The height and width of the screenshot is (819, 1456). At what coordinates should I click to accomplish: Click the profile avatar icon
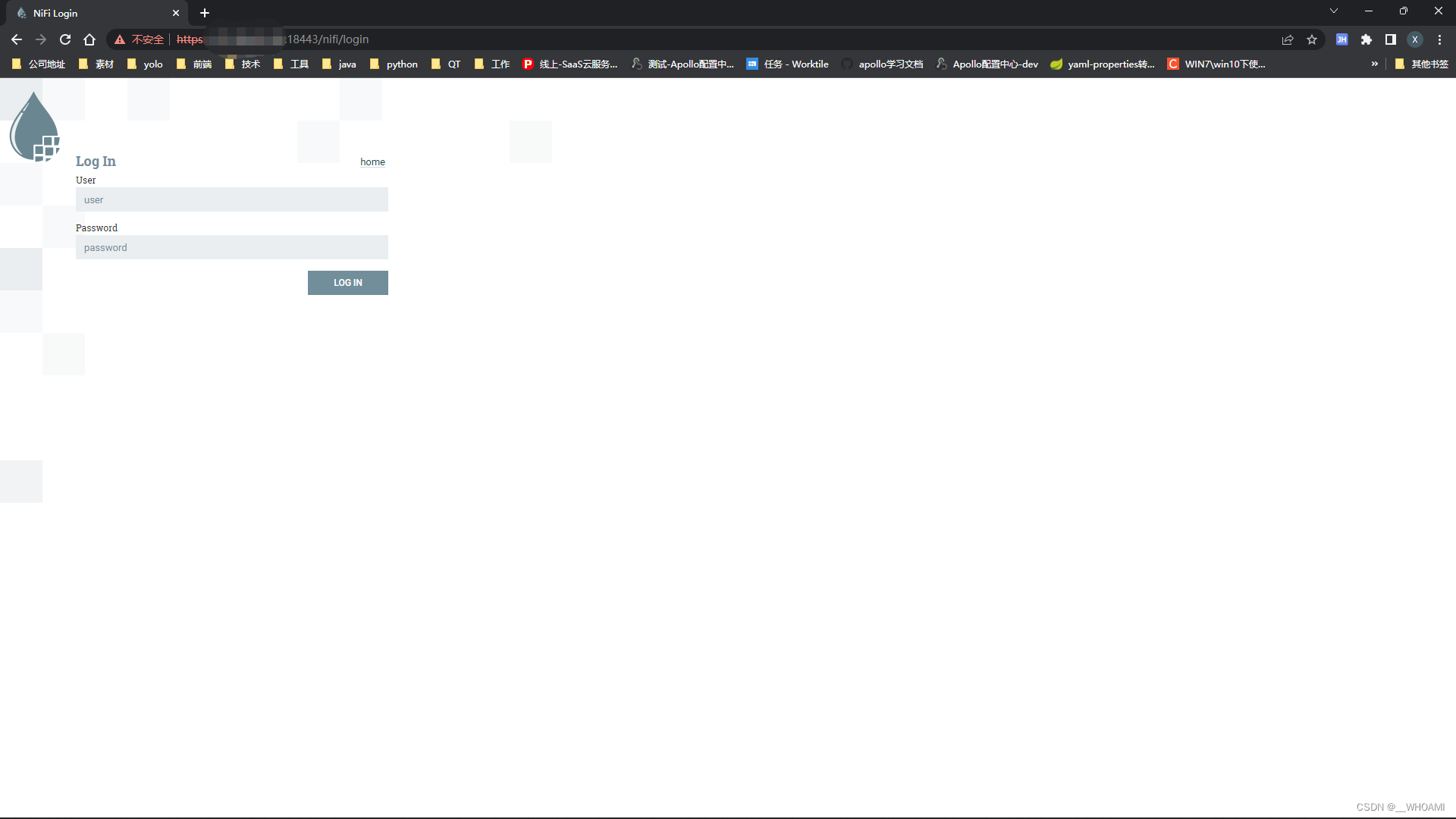(x=1415, y=39)
